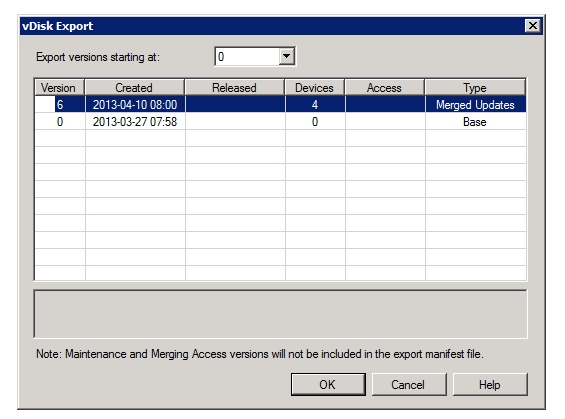
Task: Click the Base type cell
Action: point(475,122)
